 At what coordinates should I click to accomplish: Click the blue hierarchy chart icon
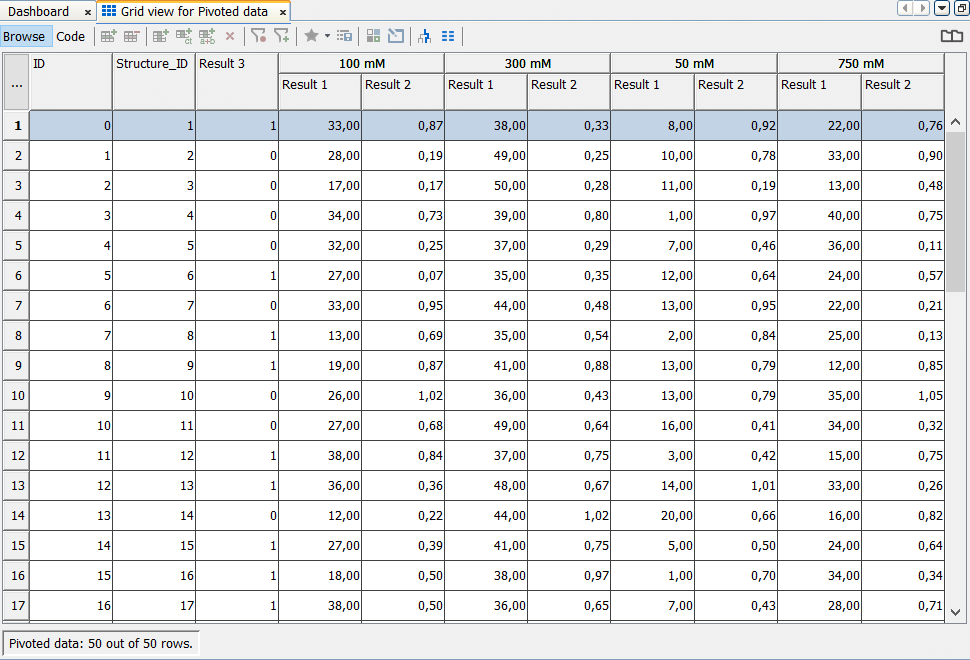pos(424,36)
